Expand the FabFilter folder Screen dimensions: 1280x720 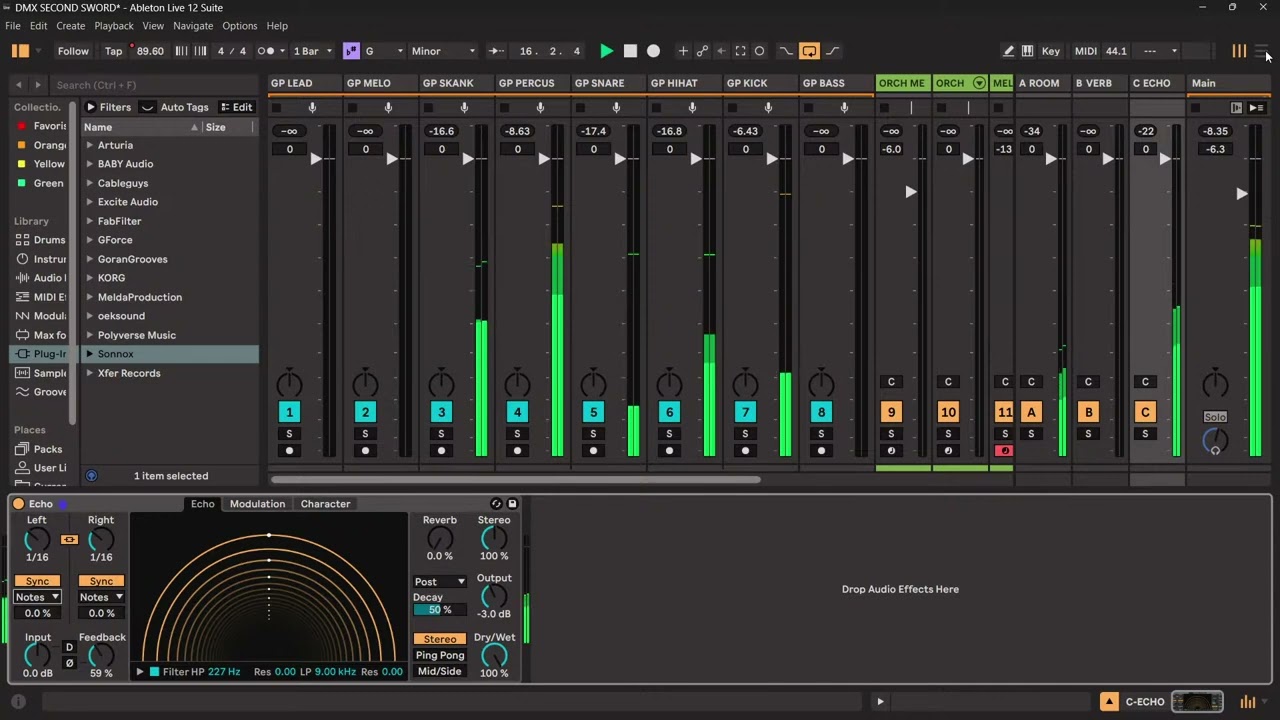click(90, 221)
